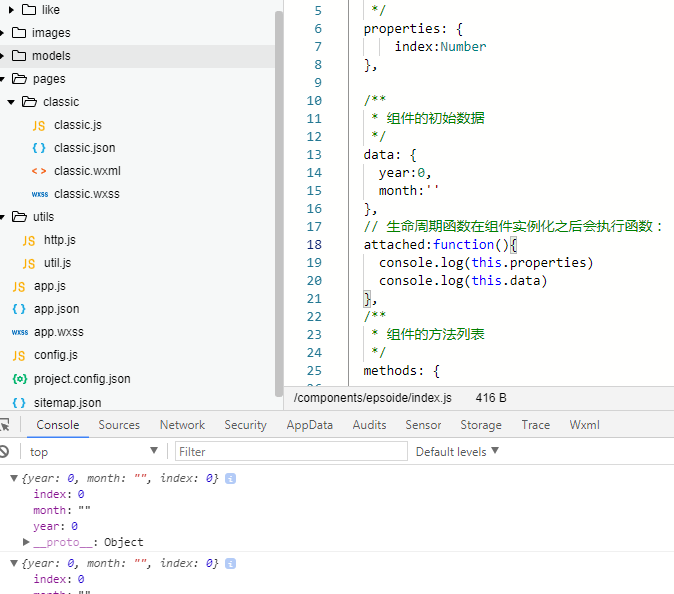Screen dimensions: 674x594
Task: Open the top context dropdown
Action: point(93,451)
